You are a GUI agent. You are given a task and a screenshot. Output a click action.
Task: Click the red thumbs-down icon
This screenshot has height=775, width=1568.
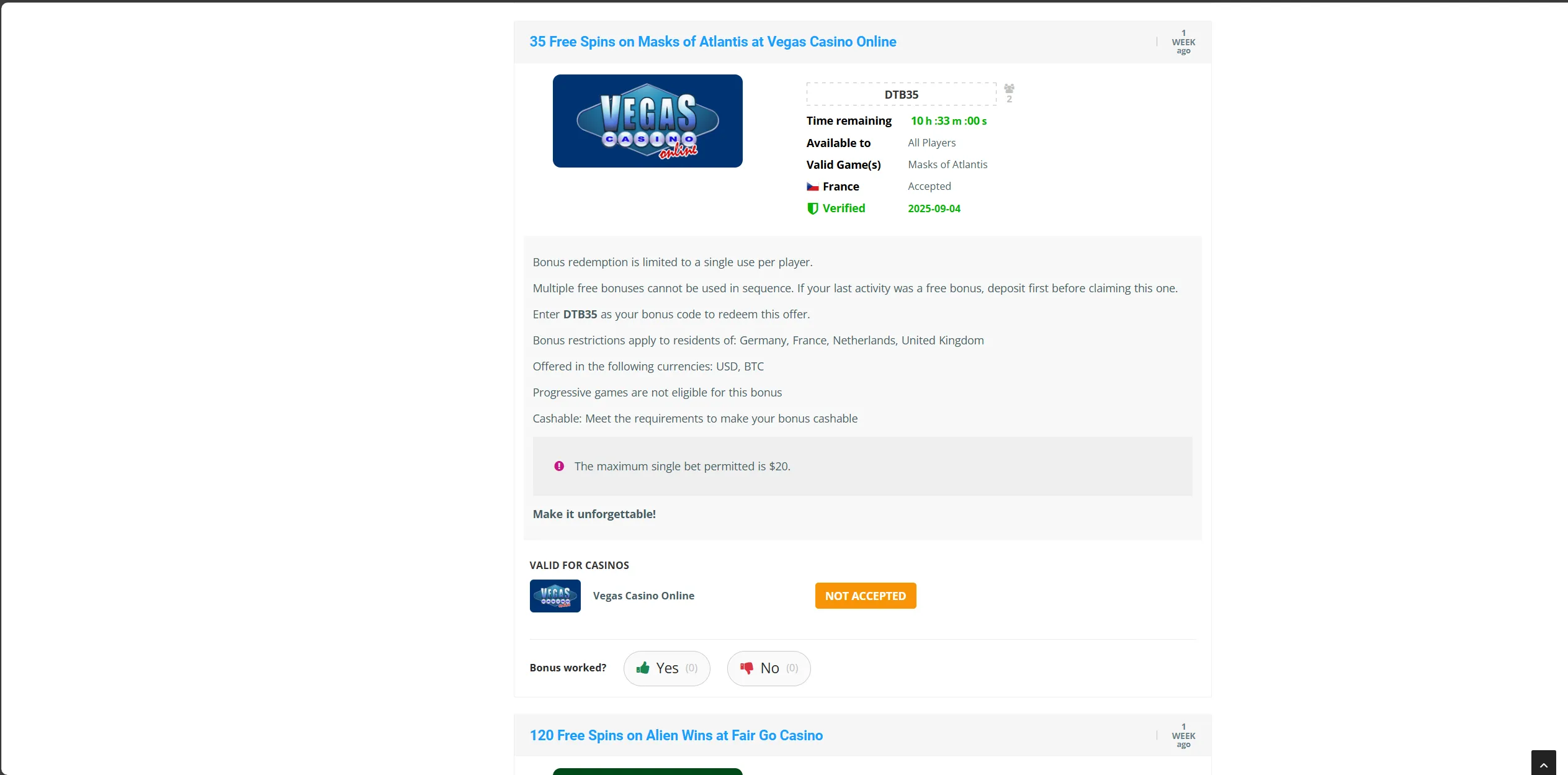746,668
